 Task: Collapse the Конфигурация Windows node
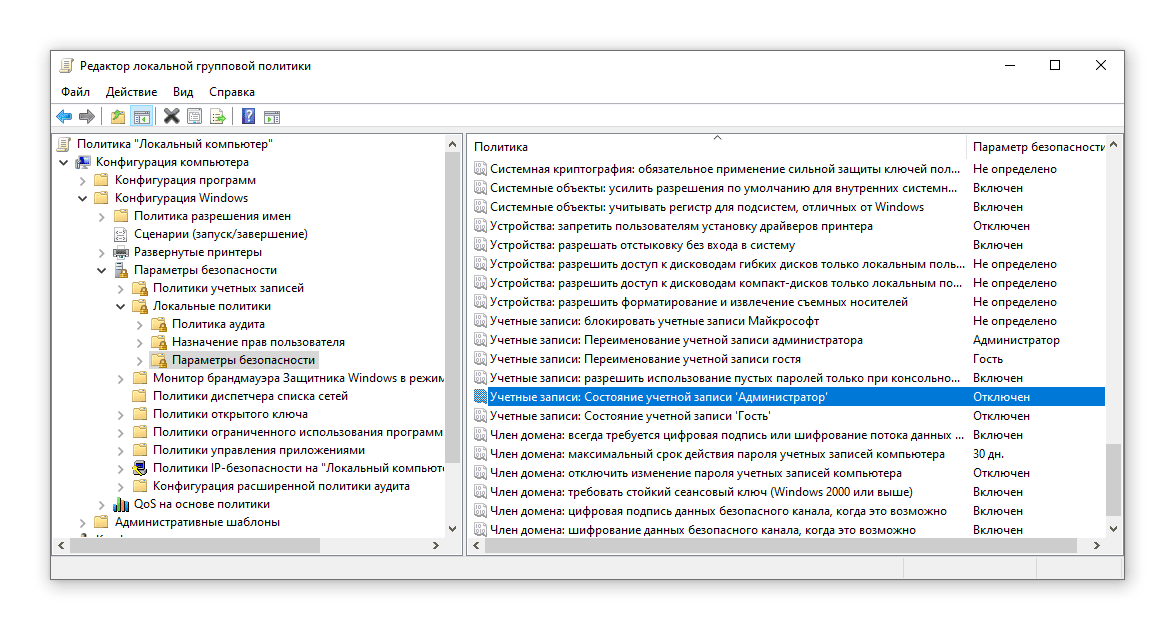(x=82, y=198)
